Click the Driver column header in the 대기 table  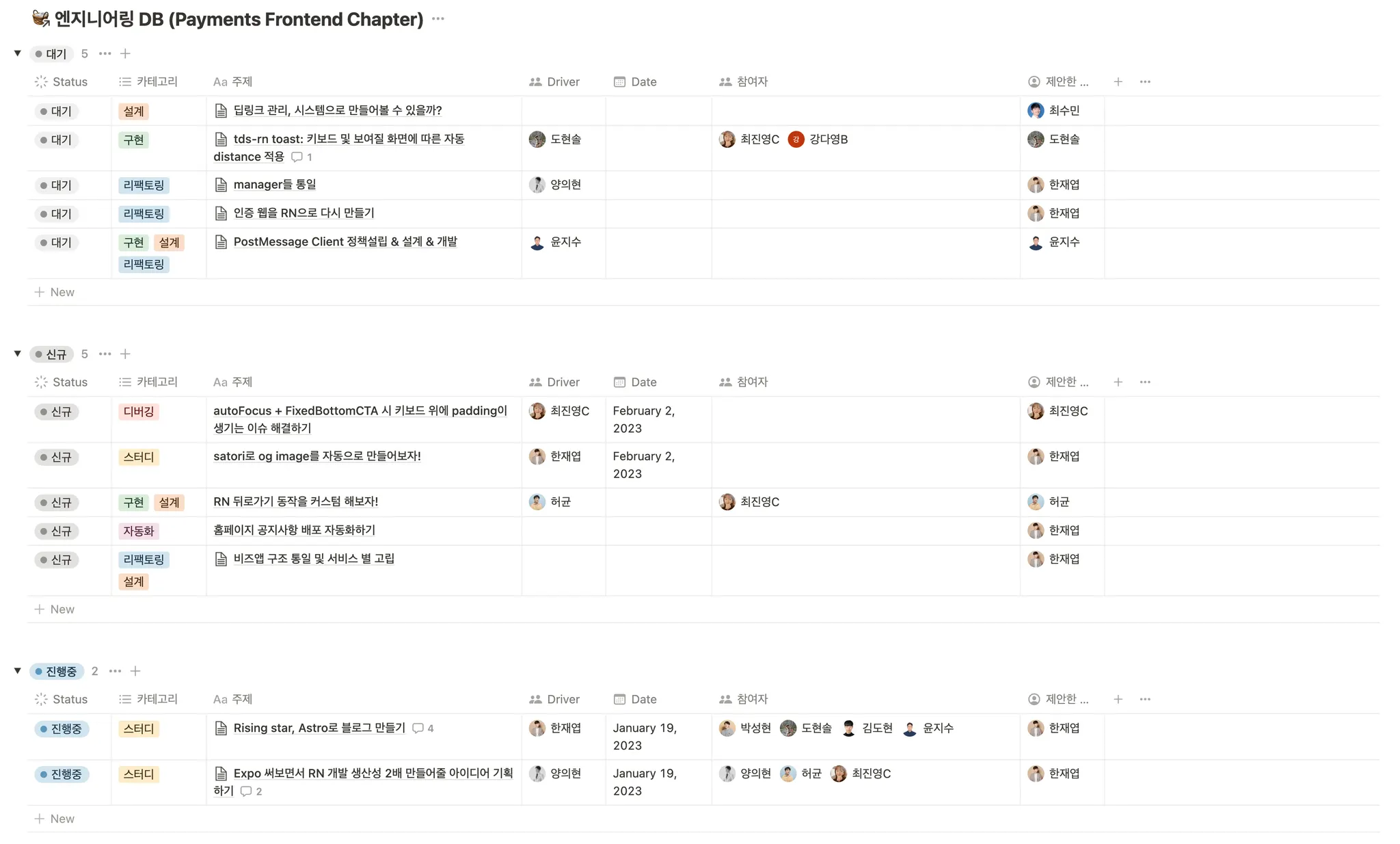554,82
